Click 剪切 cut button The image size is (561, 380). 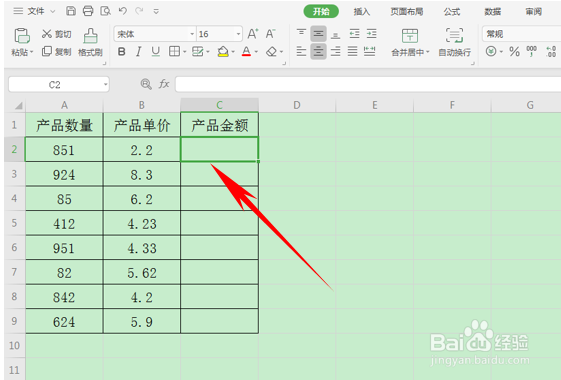[x=57, y=34]
